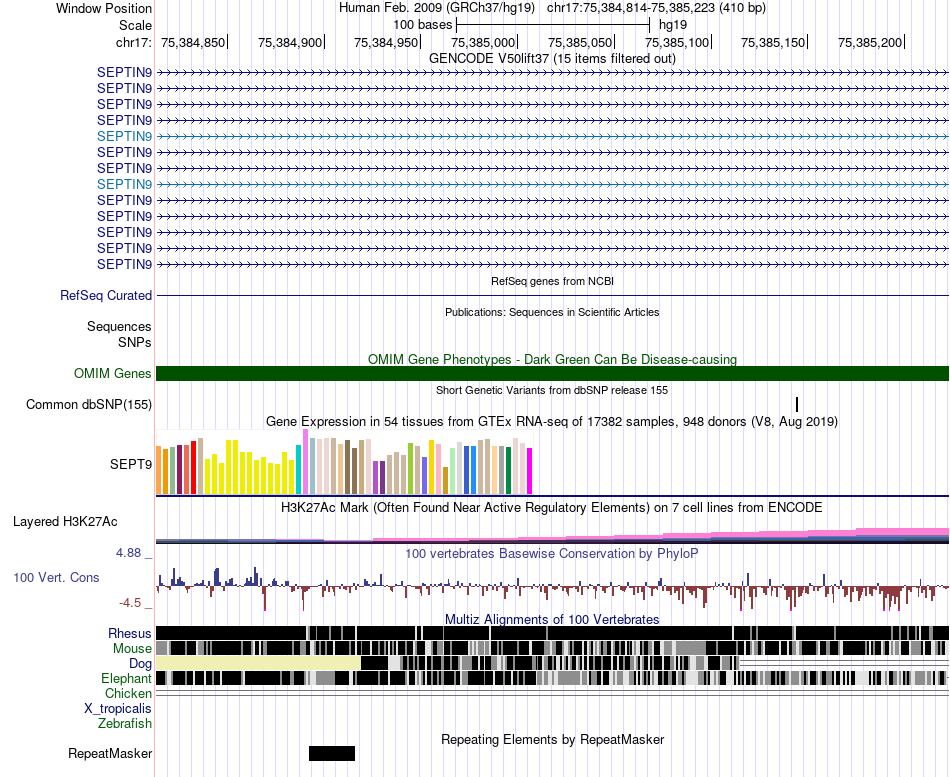Click the 4.88 PhyloP upper scale value
The height and width of the screenshot is (777, 950).
[x=128, y=553]
